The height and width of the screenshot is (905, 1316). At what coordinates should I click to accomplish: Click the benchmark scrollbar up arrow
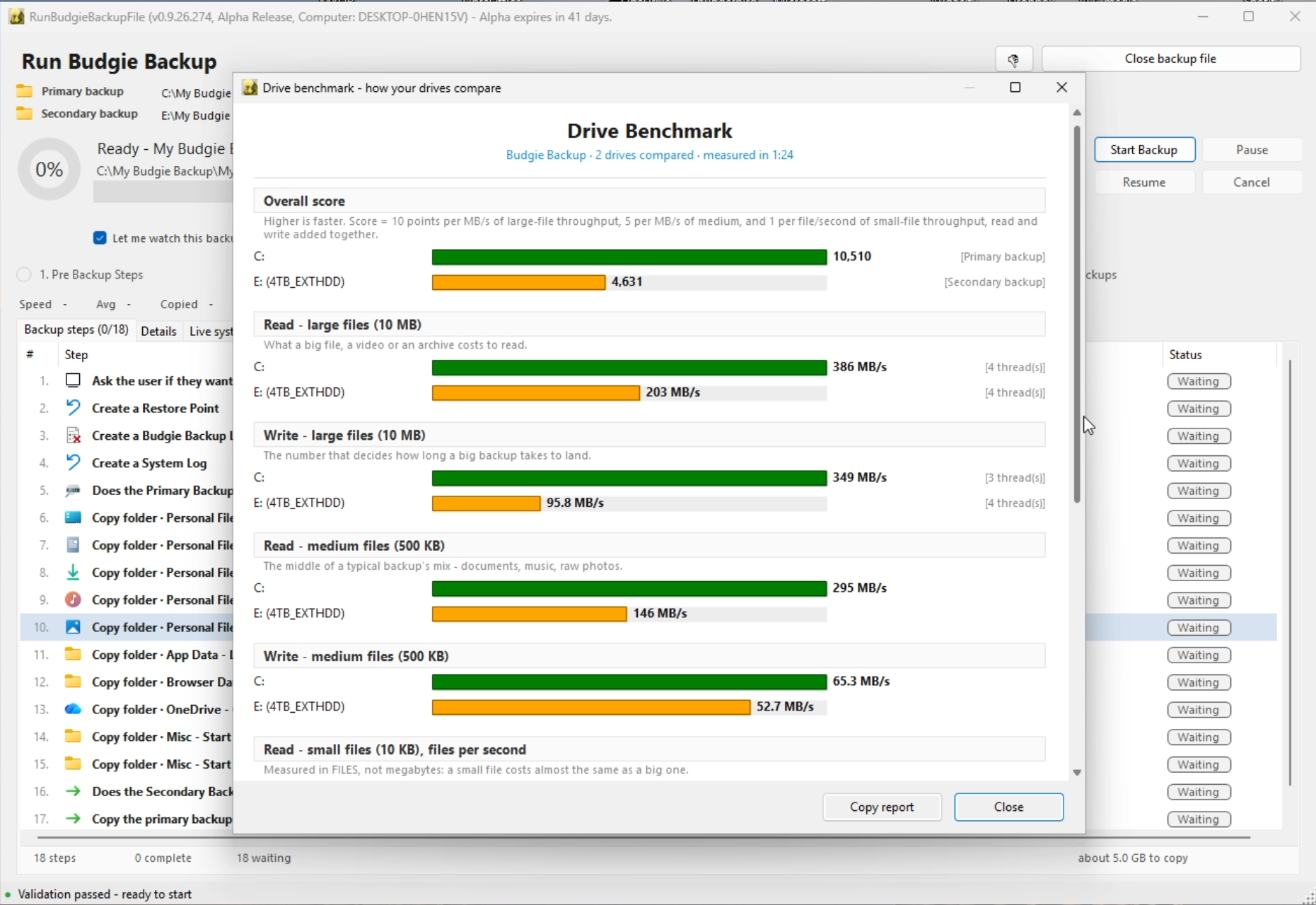point(1077,113)
